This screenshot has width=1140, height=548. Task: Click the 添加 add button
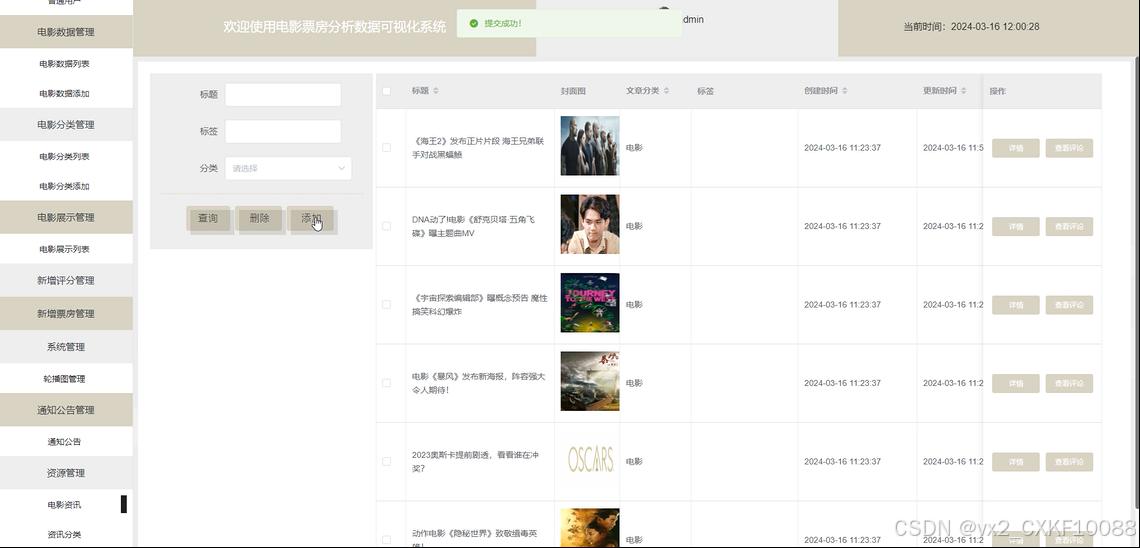click(x=311, y=218)
